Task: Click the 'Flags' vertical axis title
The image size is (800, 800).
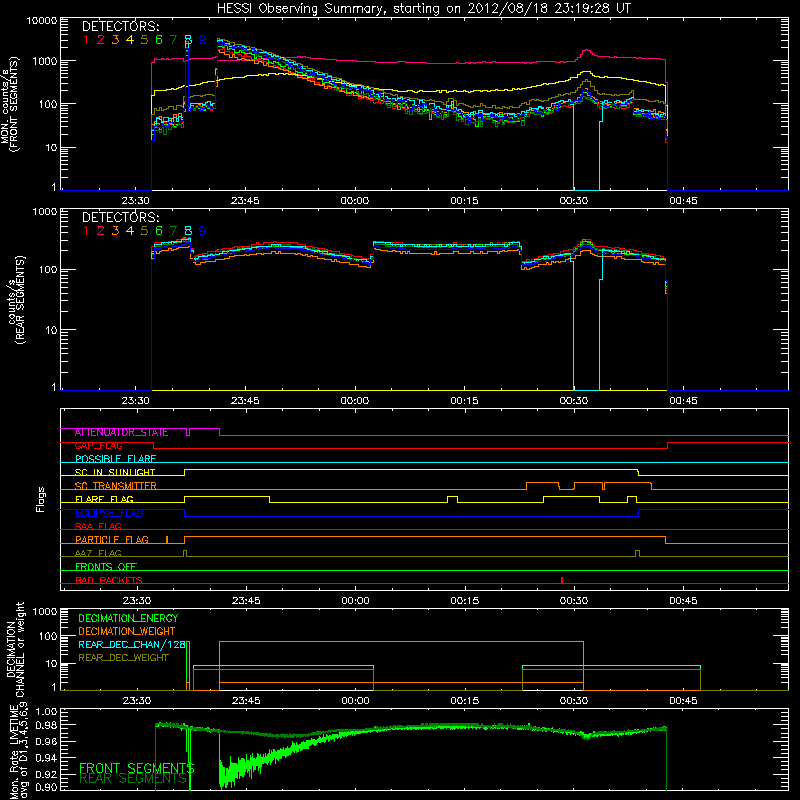Action: click(x=41, y=499)
